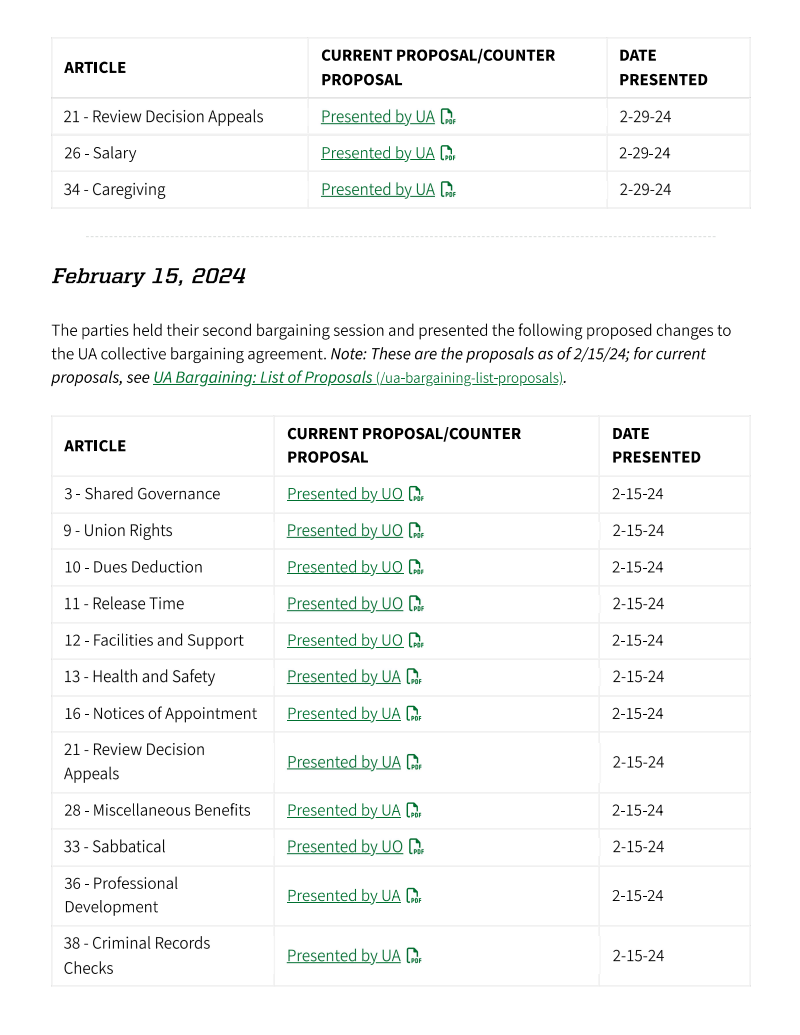Open Presented by UA link for Miscellaneous Benefits
800x1035 pixels.
click(x=343, y=810)
